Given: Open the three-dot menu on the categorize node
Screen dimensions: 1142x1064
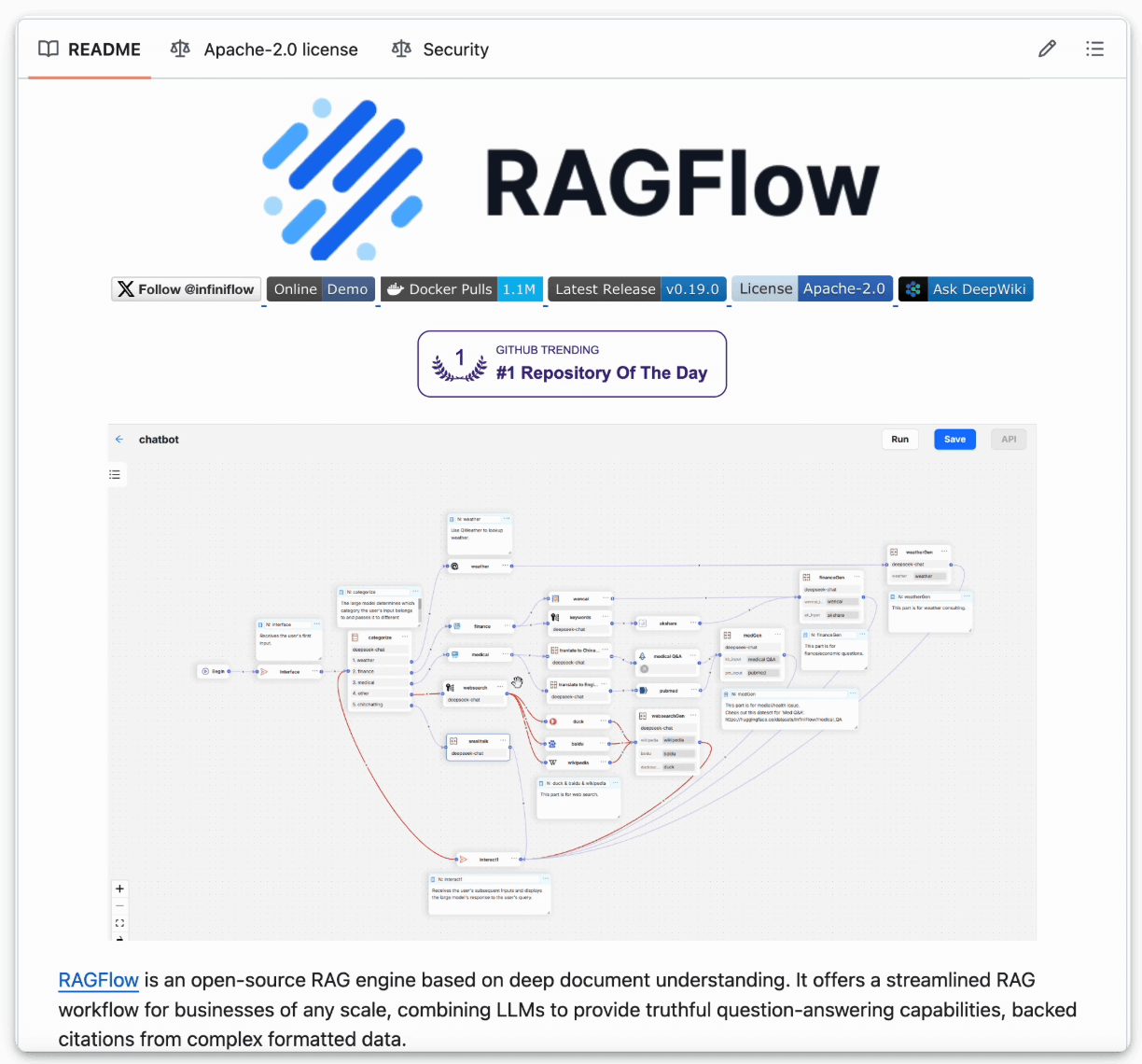Looking at the screenshot, I should (406, 637).
